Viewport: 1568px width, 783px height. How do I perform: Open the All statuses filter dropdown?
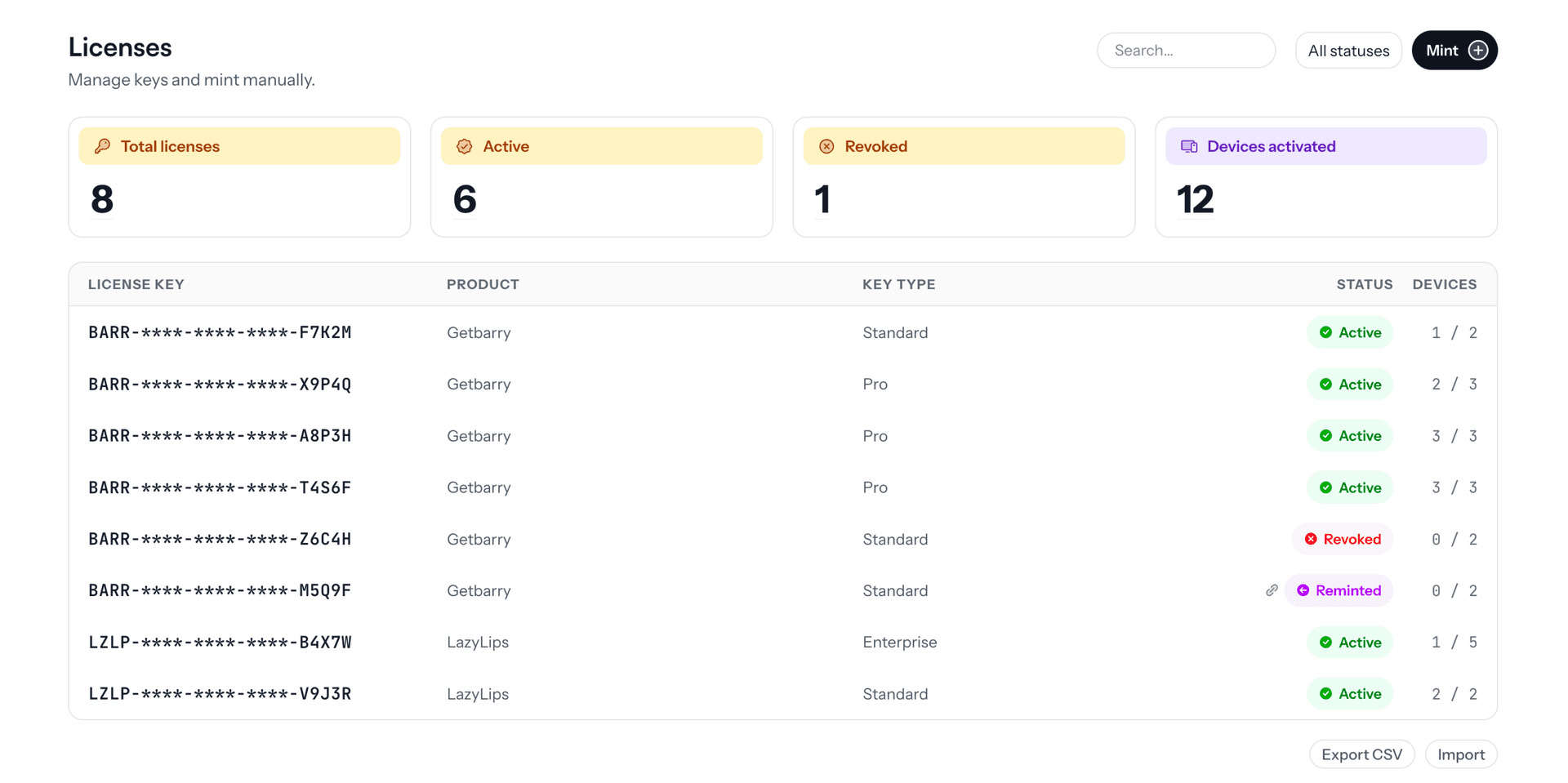(x=1348, y=51)
